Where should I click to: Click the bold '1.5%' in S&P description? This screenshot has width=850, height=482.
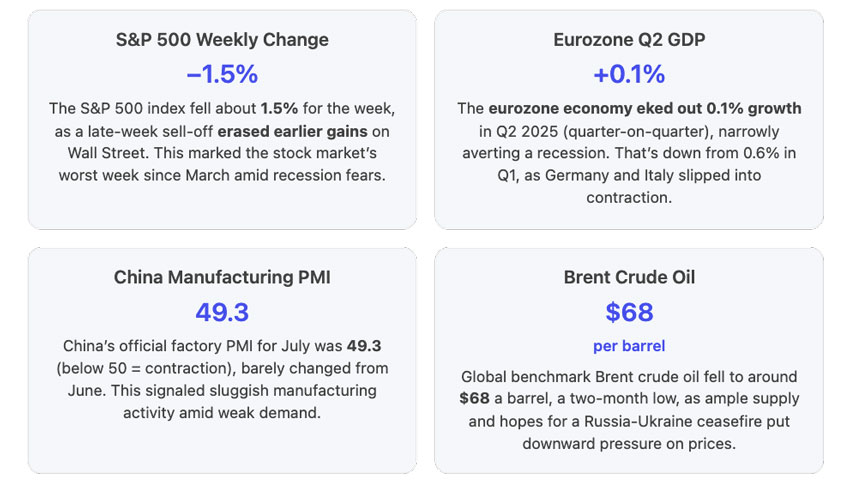(x=277, y=107)
